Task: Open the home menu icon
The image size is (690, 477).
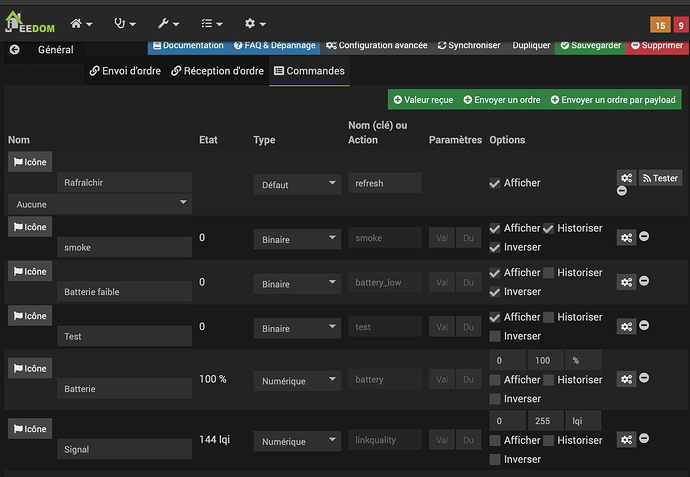Action: (81, 23)
